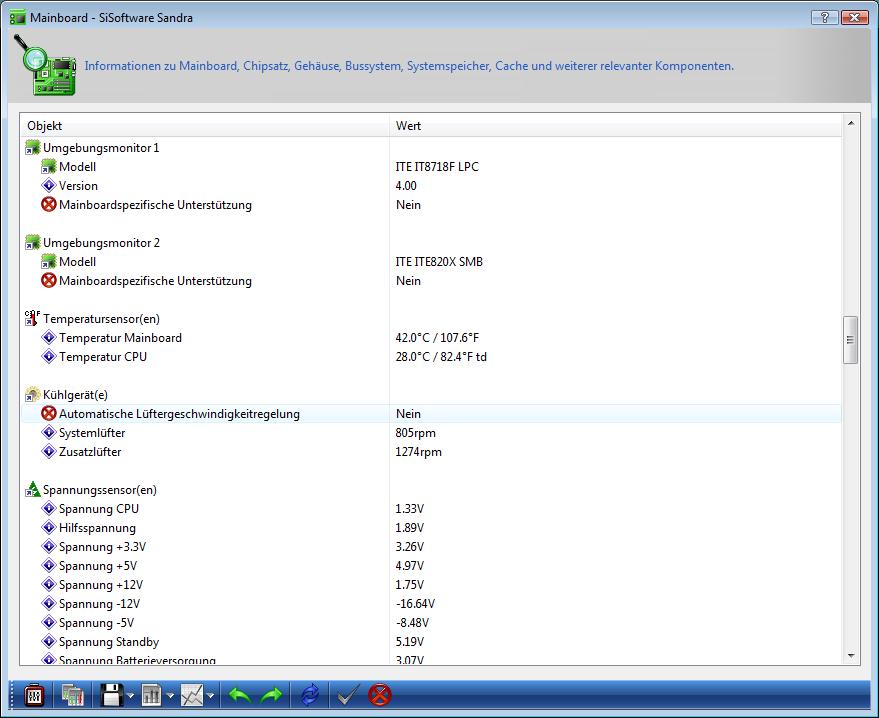Click the line graph icon in toolbar
Viewport: 879px width, 718px height.
pos(192,695)
